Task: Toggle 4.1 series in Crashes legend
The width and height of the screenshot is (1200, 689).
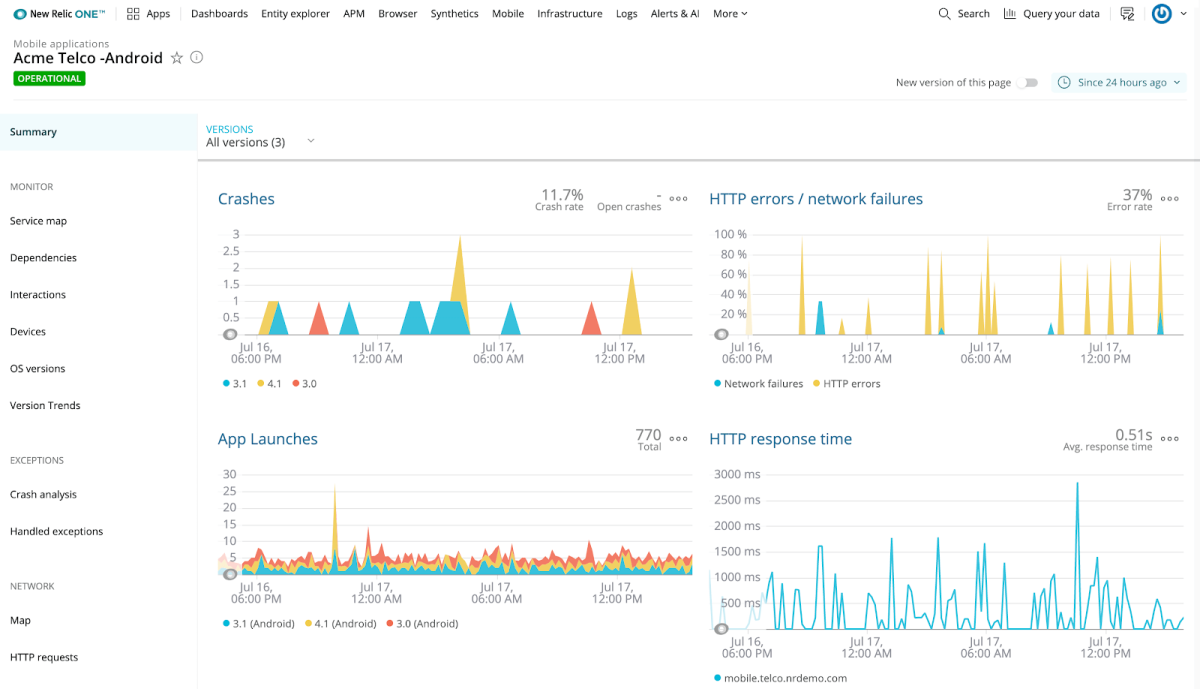Action: [x=270, y=384]
